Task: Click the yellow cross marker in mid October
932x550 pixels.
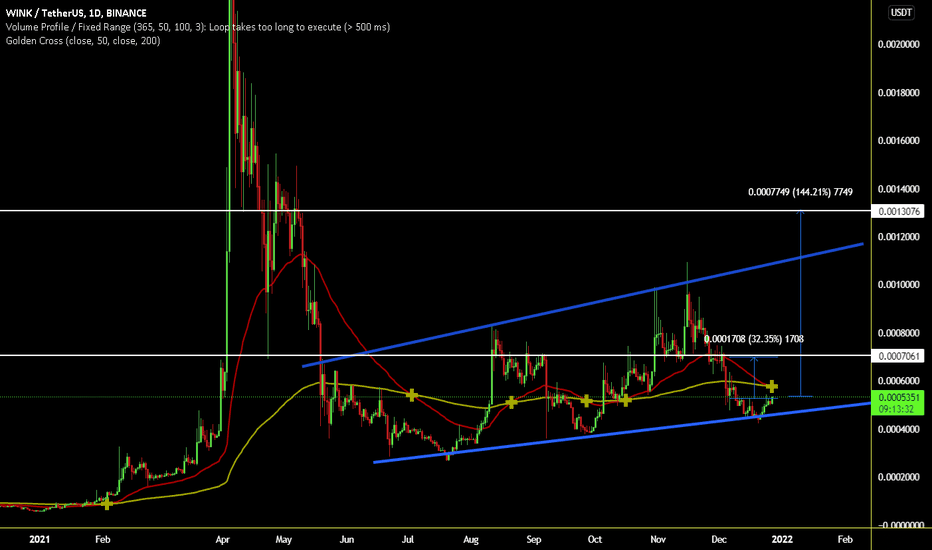Action: pyautogui.click(x=625, y=400)
